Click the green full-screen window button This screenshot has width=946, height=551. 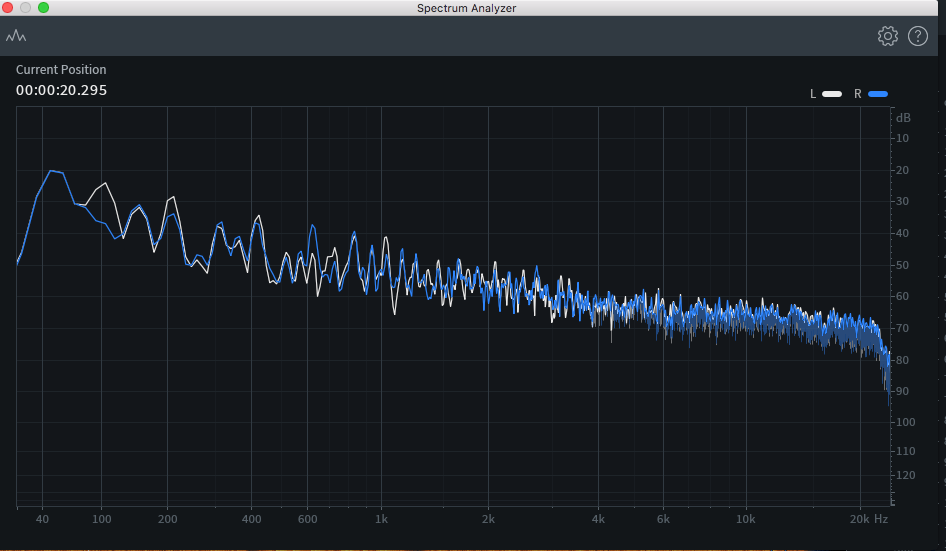[x=43, y=7]
